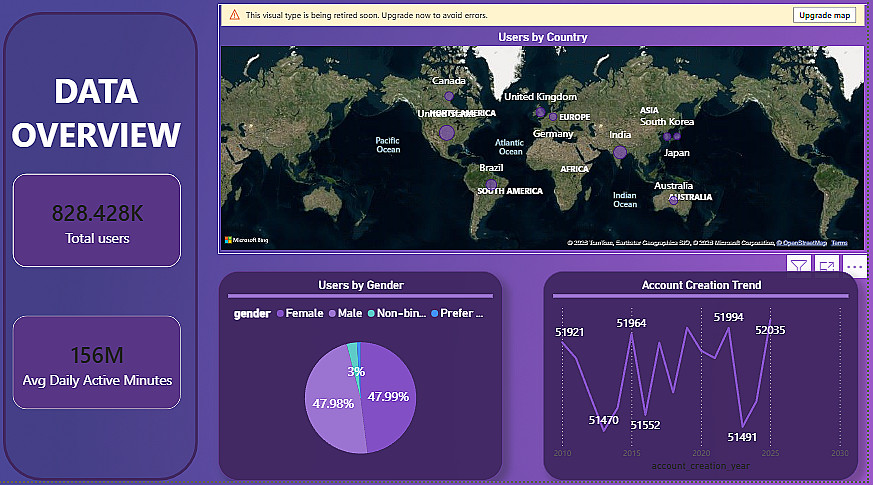Select the Germany bubble on map

pos(553,117)
